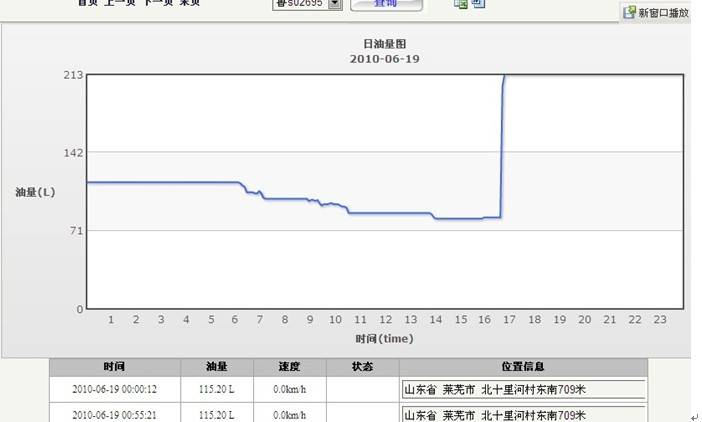702x422 pixels.
Task: Click location field in the 00:00:12 row
Action: (x=524, y=389)
